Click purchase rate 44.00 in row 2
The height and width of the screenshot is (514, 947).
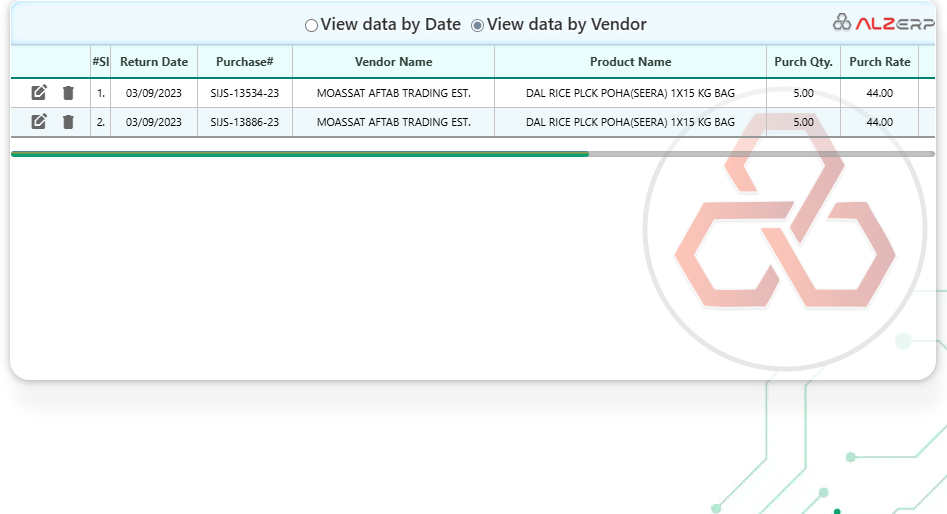coord(879,122)
